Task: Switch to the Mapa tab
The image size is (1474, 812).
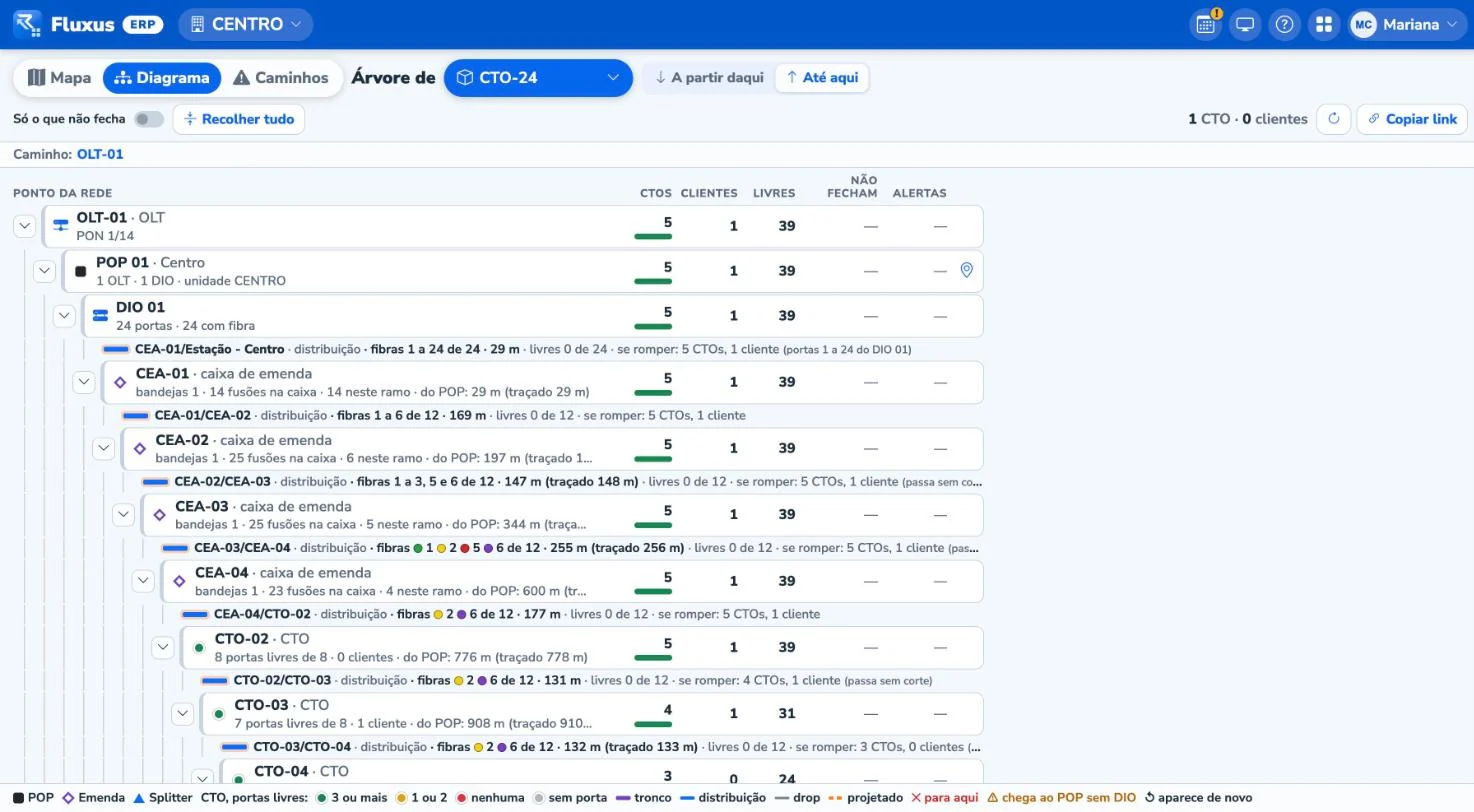Action: tap(60, 78)
